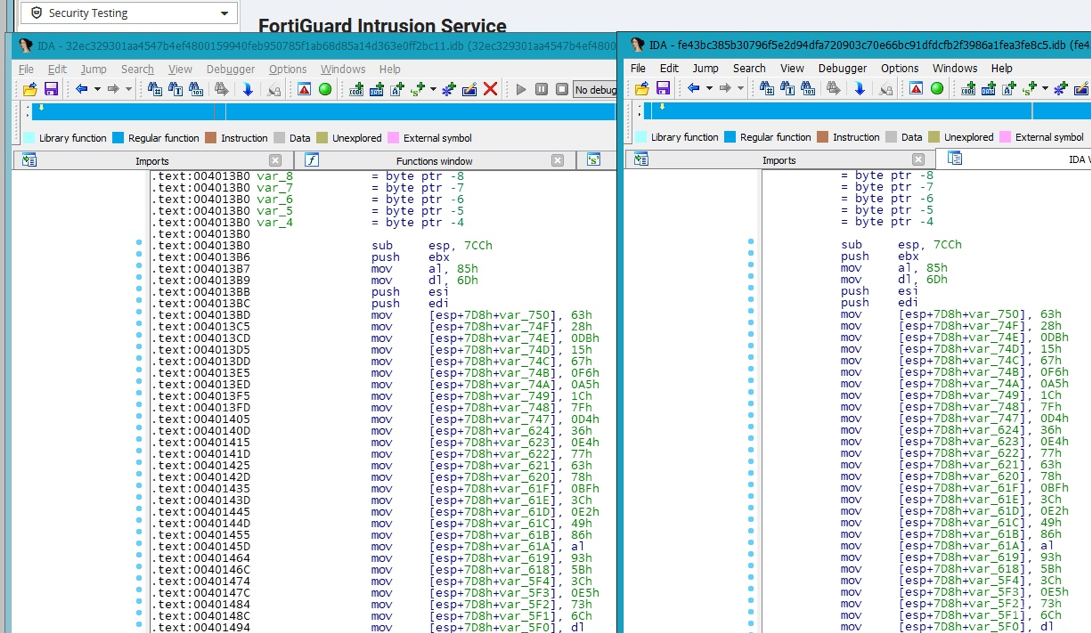Open the Debugger menu in left IDA window

pyautogui.click(x=230, y=69)
